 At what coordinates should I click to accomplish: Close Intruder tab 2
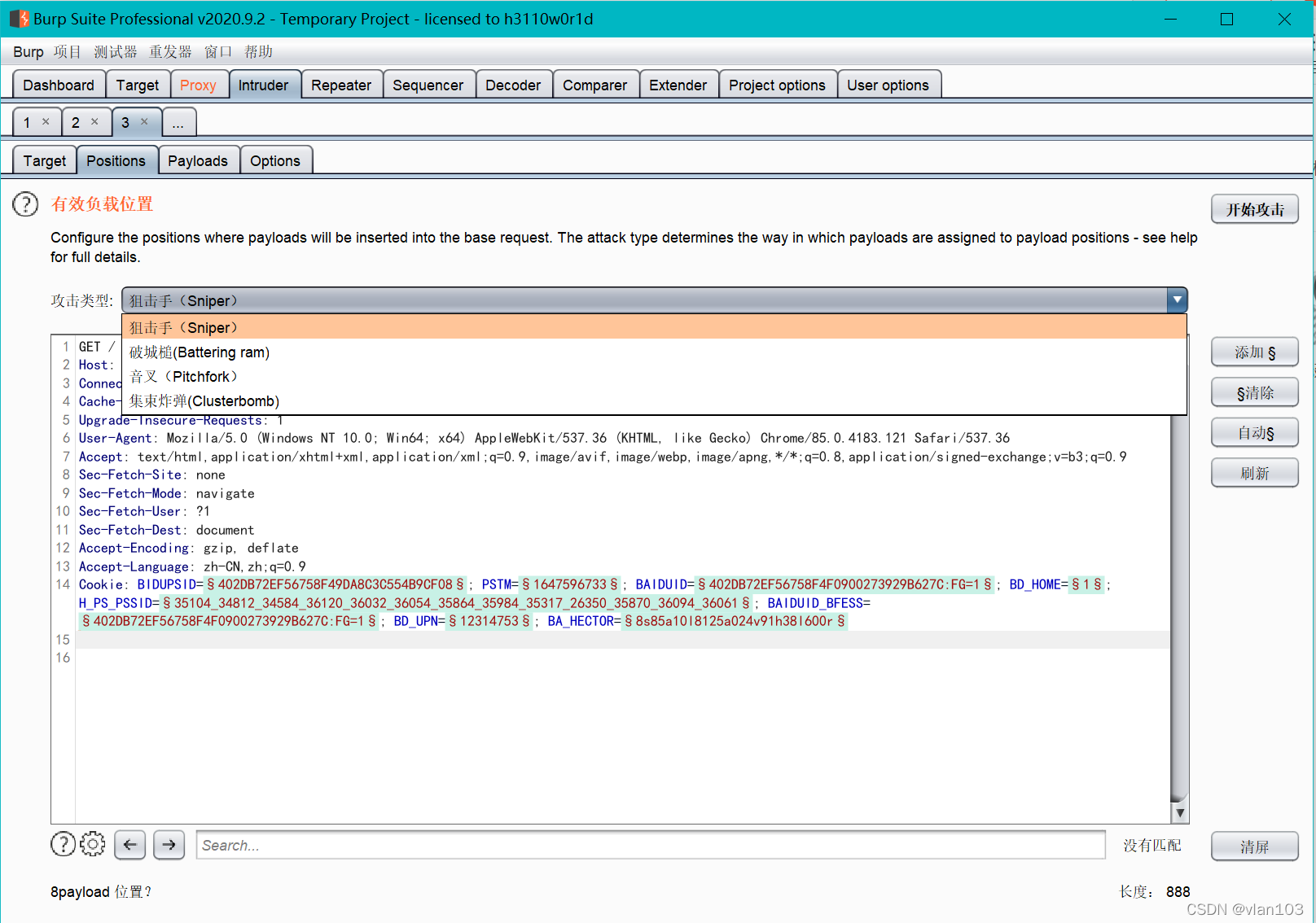94,122
